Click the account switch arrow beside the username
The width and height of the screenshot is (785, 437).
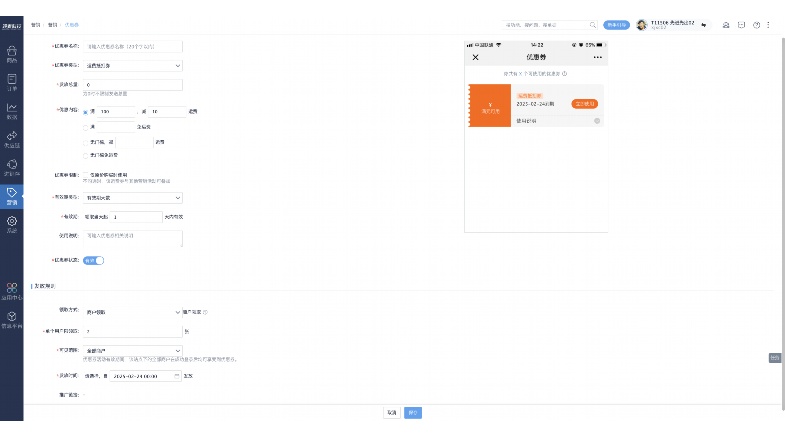704,25
